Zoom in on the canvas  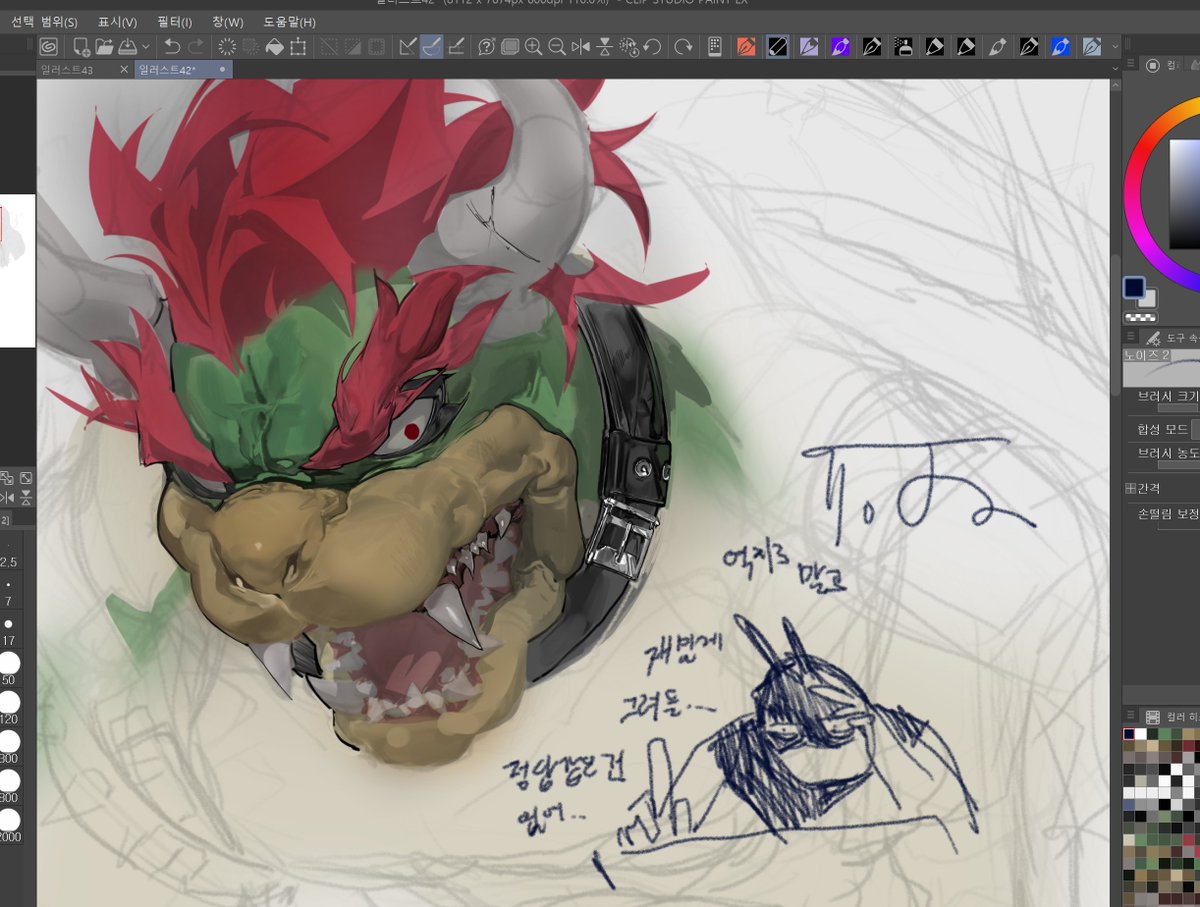[533, 46]
